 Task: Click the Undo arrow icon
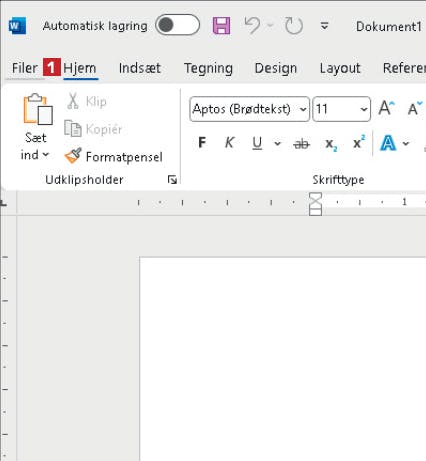pyautogui.click(x=252, y=26)
